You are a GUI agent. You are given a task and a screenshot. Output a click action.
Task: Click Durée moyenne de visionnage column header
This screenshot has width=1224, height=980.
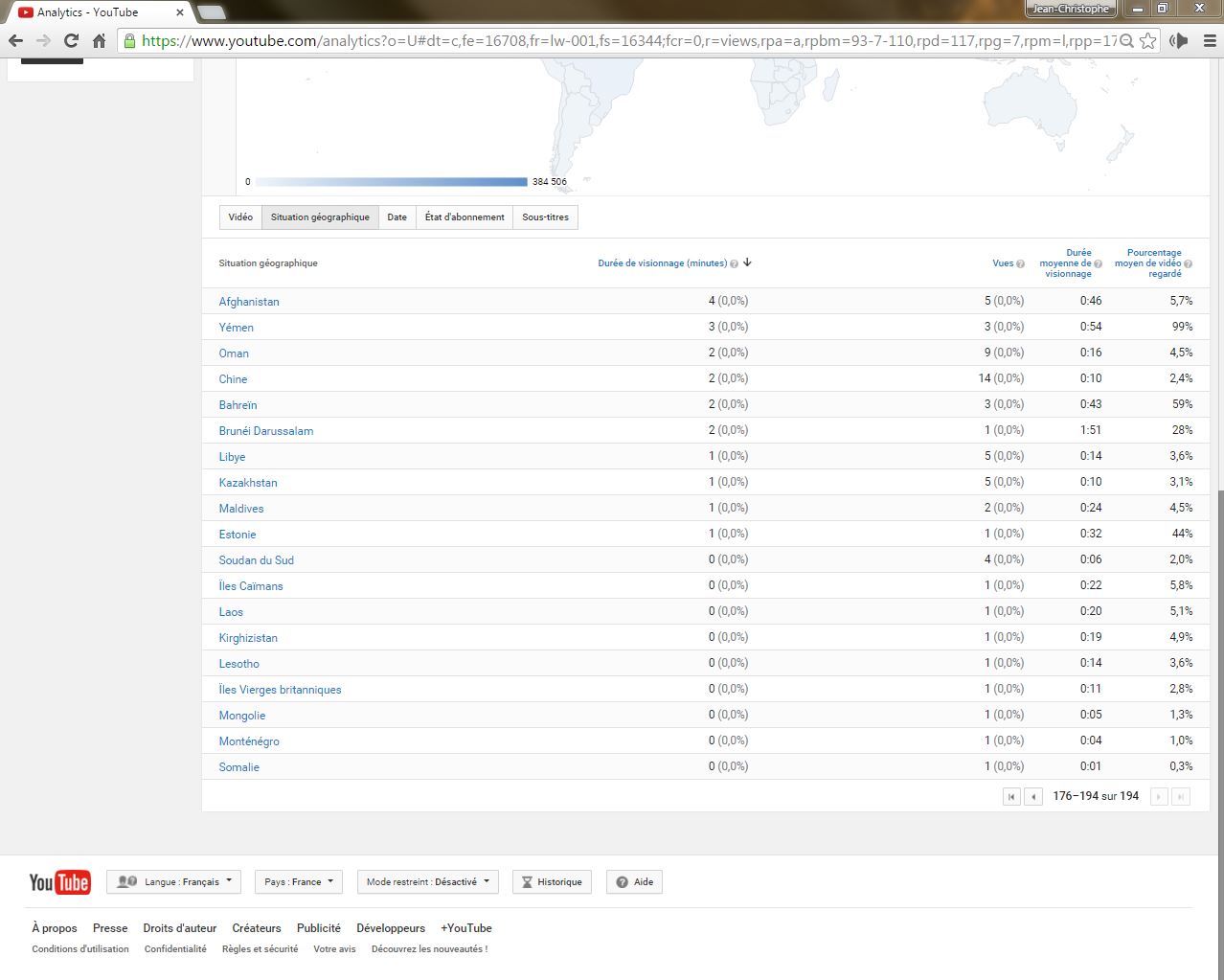coord(1065,263)
